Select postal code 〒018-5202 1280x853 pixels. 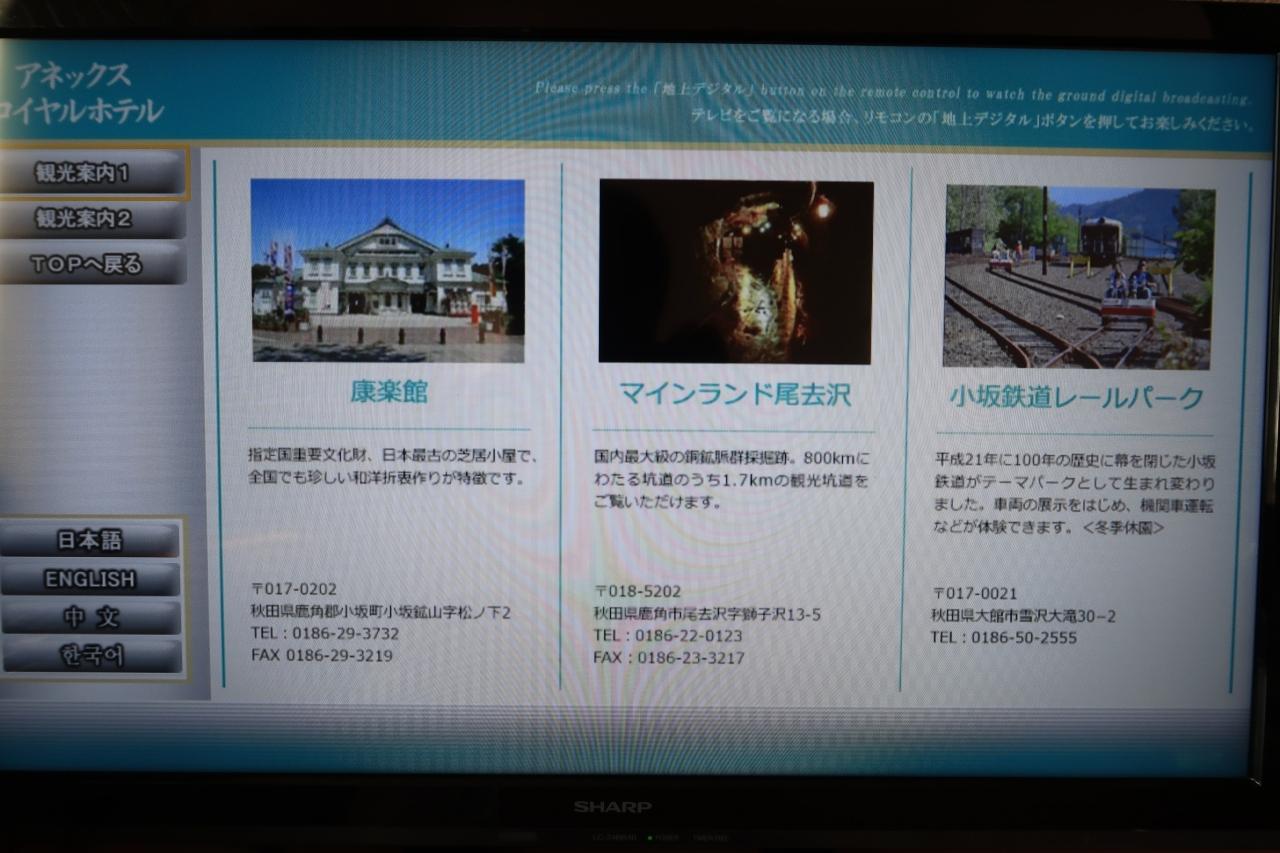click(x=638, y=592)
